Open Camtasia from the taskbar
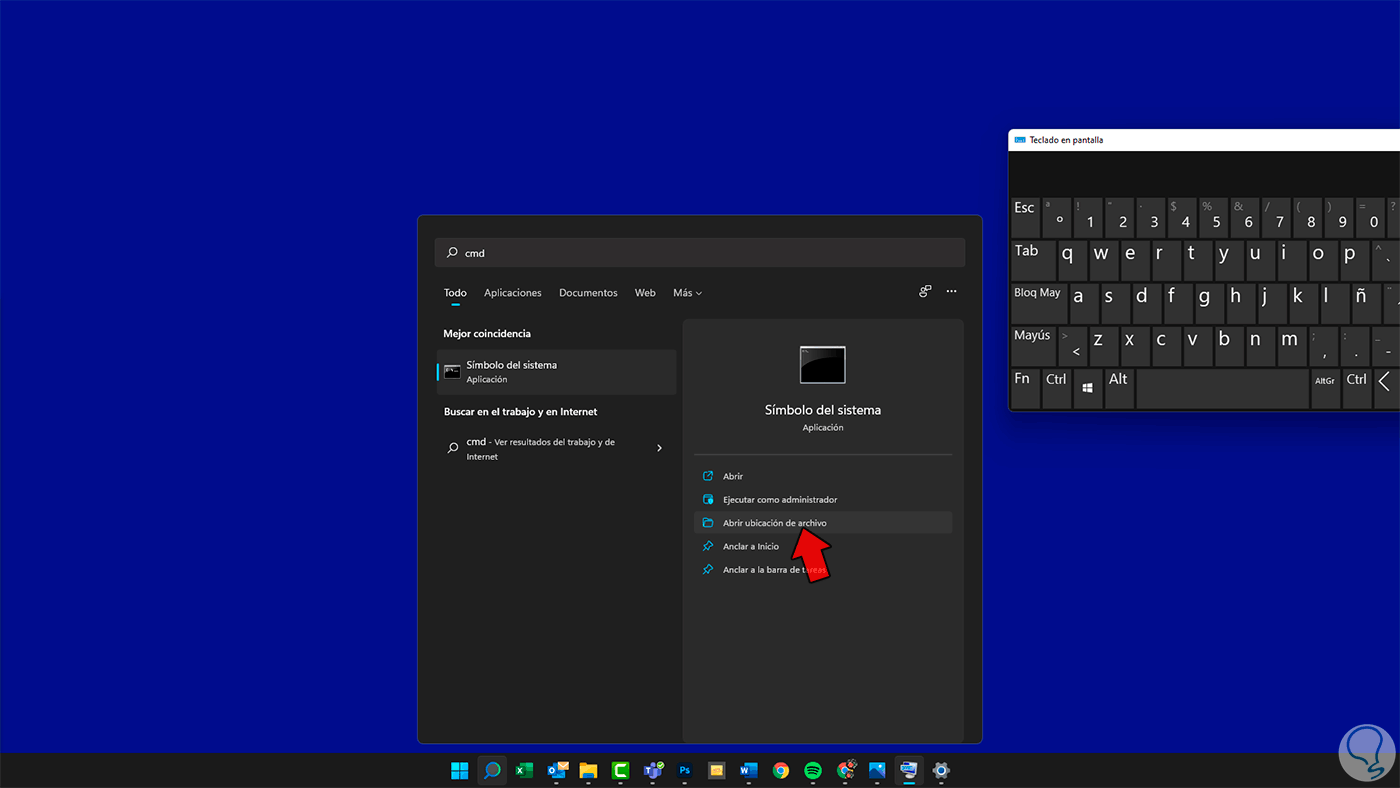The height and width of the screenshot is (788, 1400). click(620, 770)
